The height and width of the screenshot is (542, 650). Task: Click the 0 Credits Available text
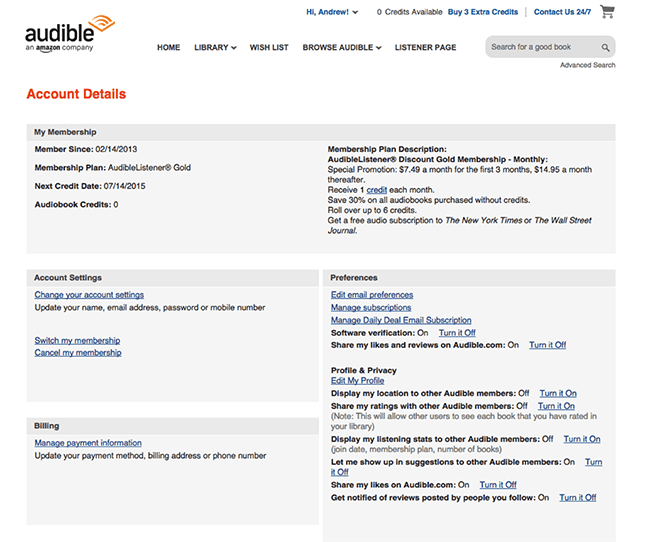pyautogui.click(x=410, y=12)
